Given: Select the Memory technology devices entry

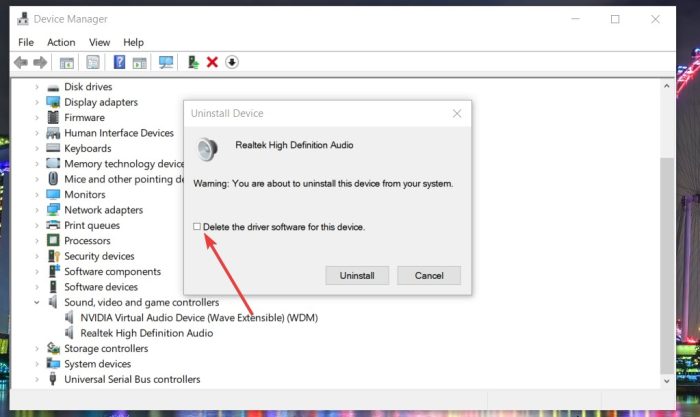Looking at the screenshot, I should [x=124, y=164].
